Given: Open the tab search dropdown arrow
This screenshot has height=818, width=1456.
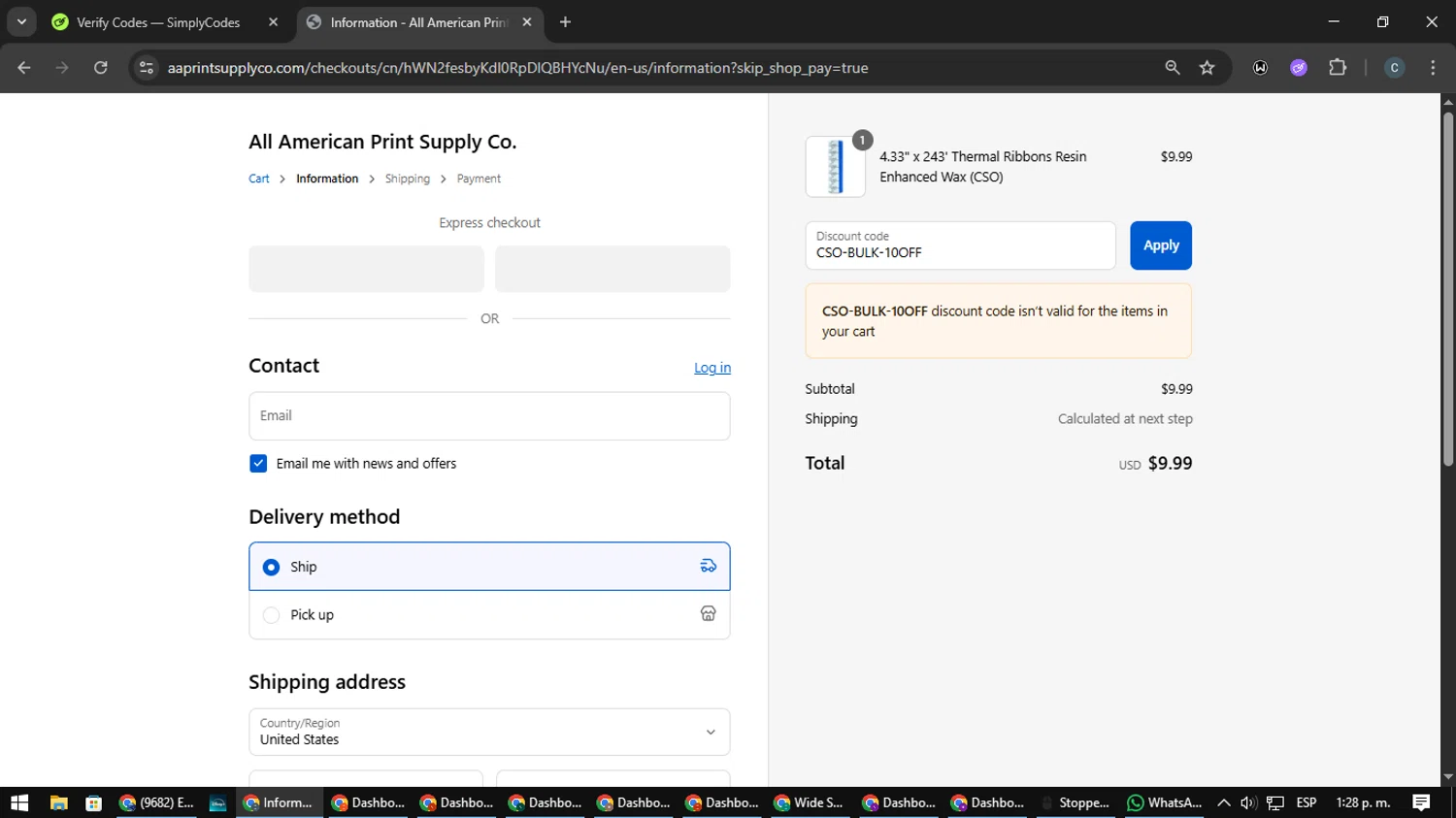Looking at the screenshot, I should point(21,22).
